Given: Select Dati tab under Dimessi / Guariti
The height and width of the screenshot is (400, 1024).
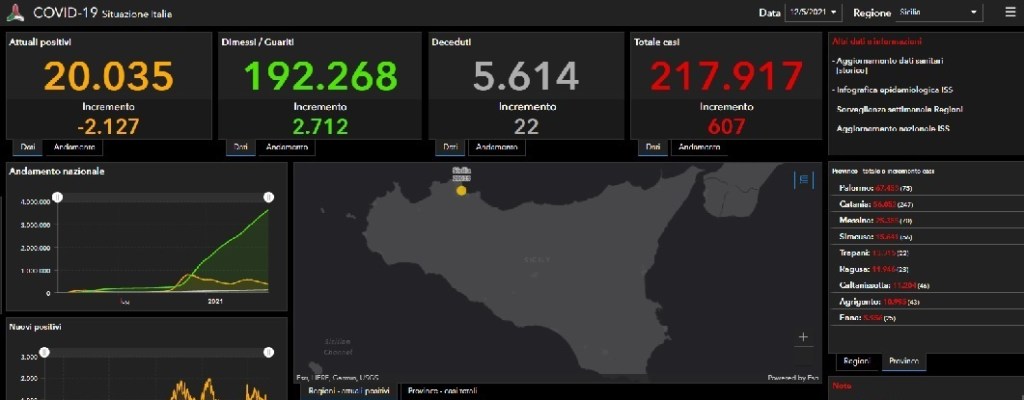Looking at the screenshot, I should click(x=240, y=147).
